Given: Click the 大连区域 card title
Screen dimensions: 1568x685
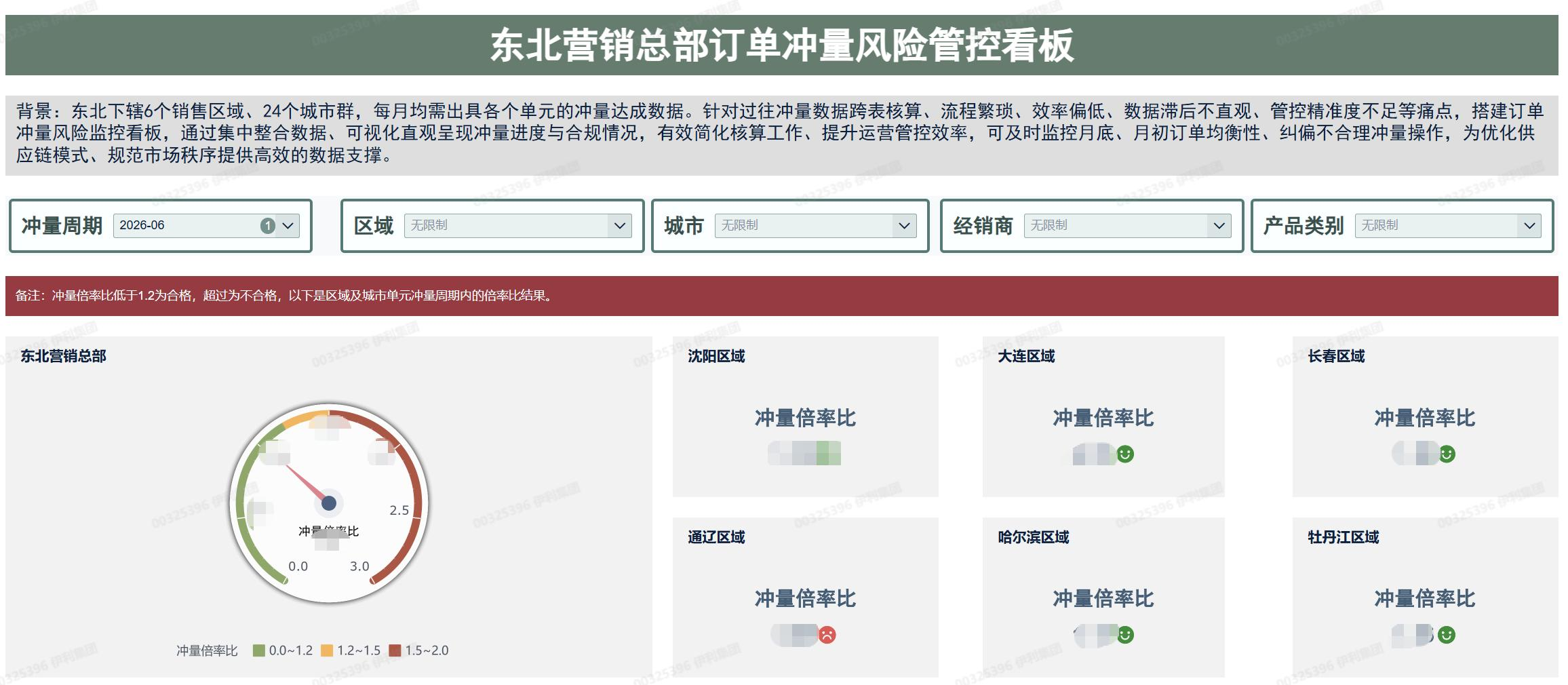Looking at the screenshot, I should coord(1026,356).
